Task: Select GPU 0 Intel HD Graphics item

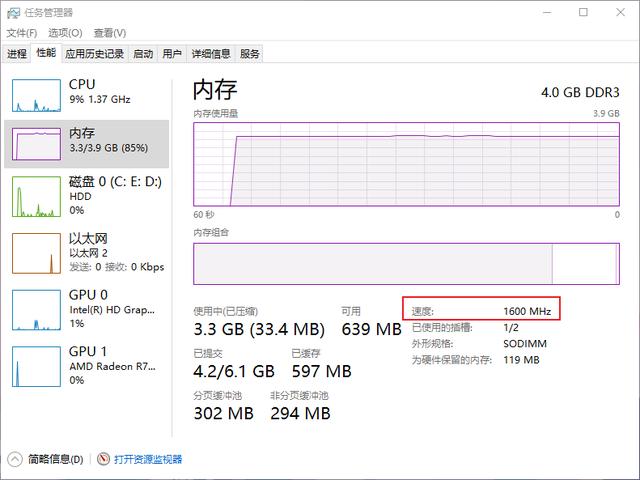Action: pyautogui.click(x=87, y=309)
